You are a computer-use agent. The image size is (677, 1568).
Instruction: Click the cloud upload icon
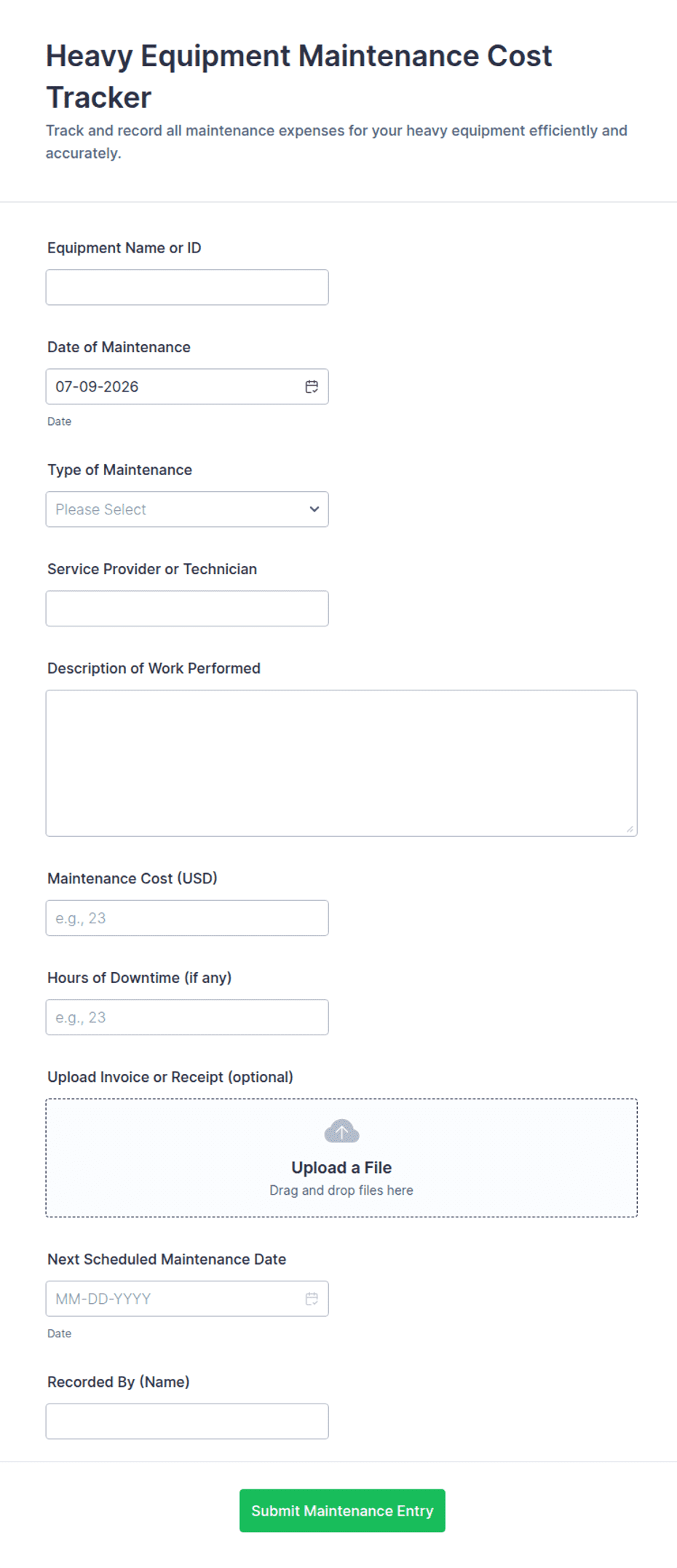341,1131
